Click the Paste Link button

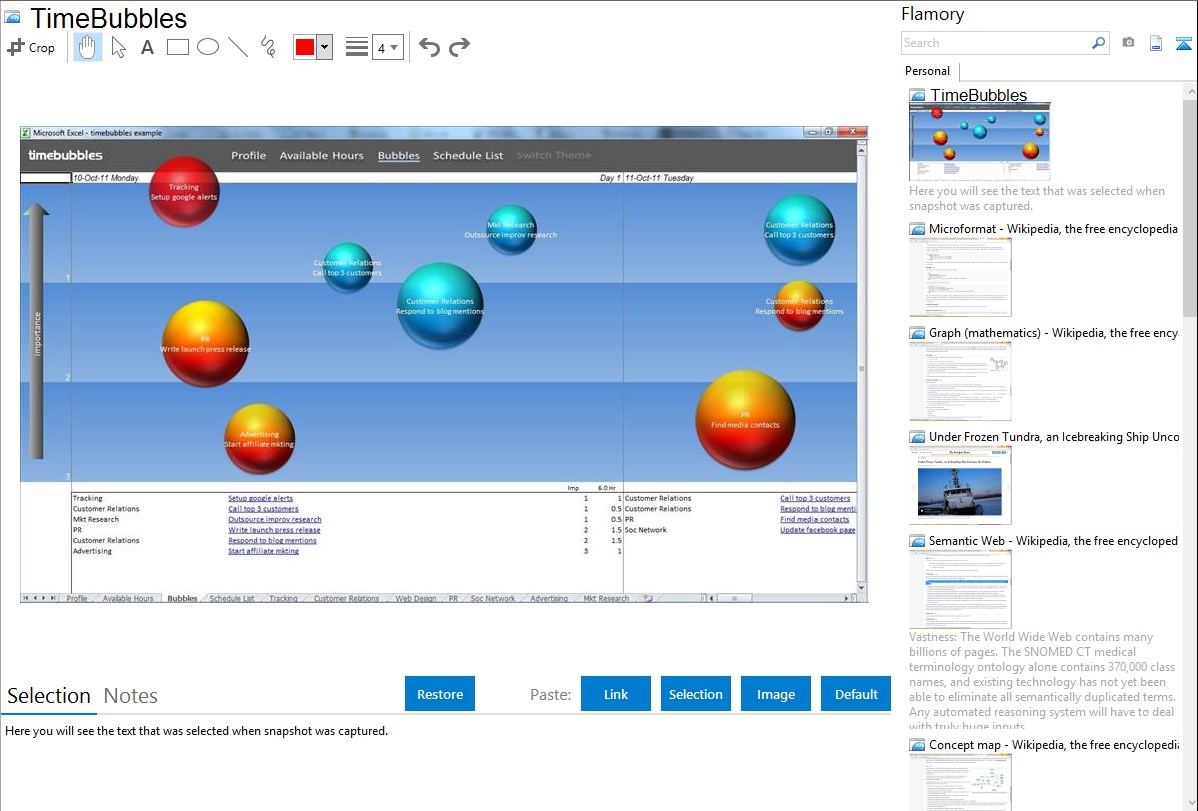[616, 694]
